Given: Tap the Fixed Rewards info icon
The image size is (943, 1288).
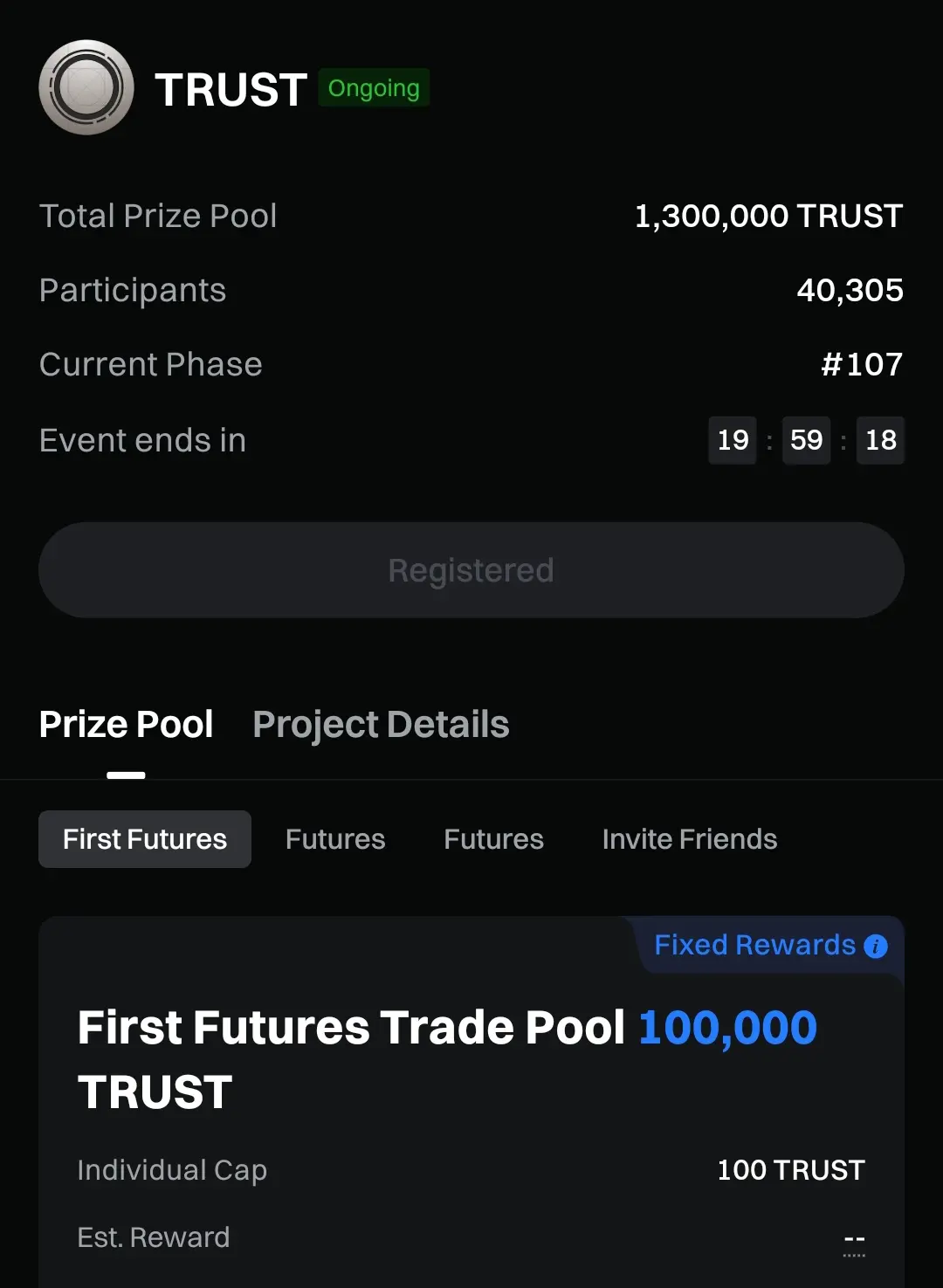Looking at the screenshot, I should click(876, 947).
